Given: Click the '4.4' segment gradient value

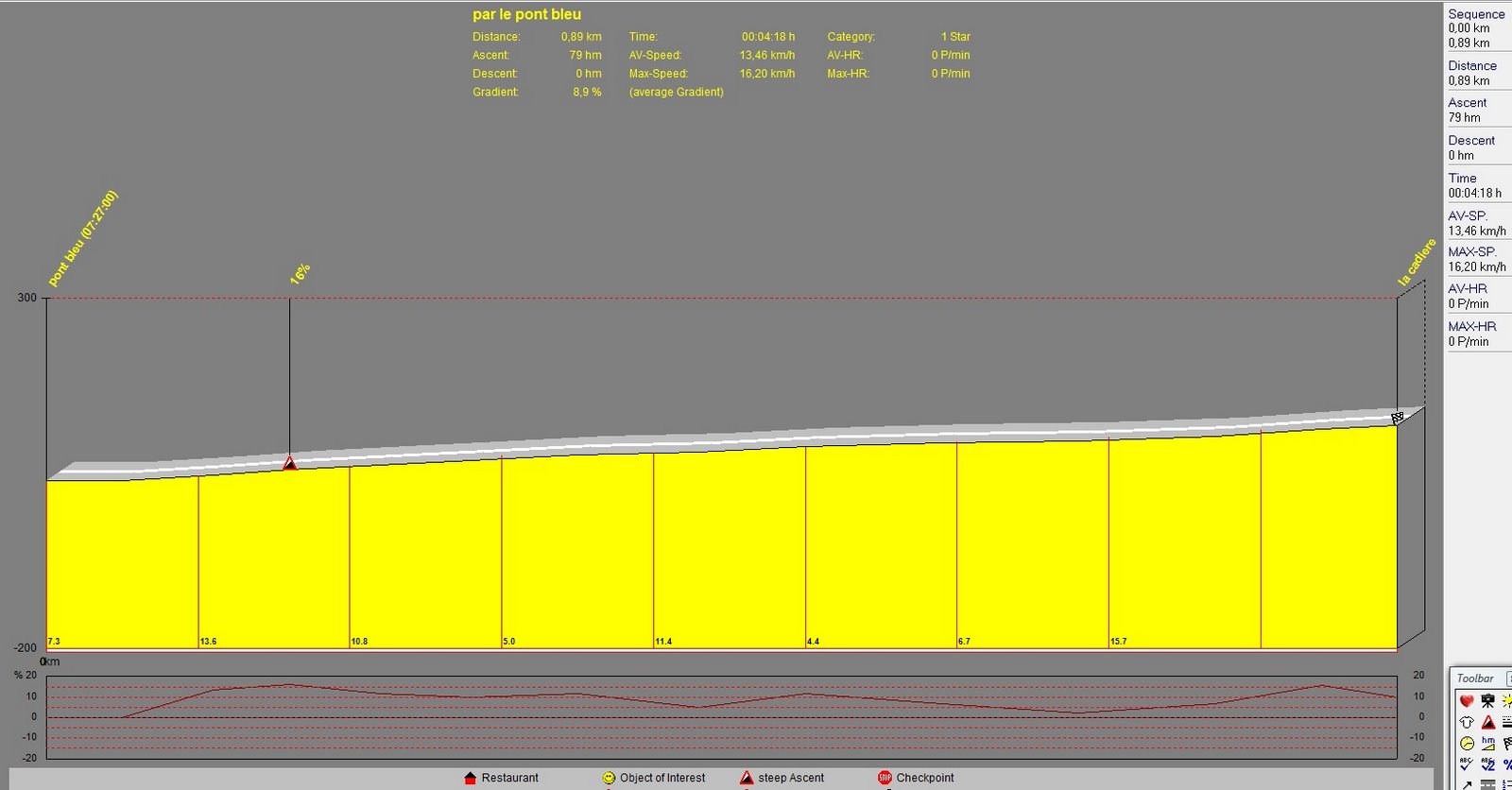Looking at the screenshot, I should [814, 642].
